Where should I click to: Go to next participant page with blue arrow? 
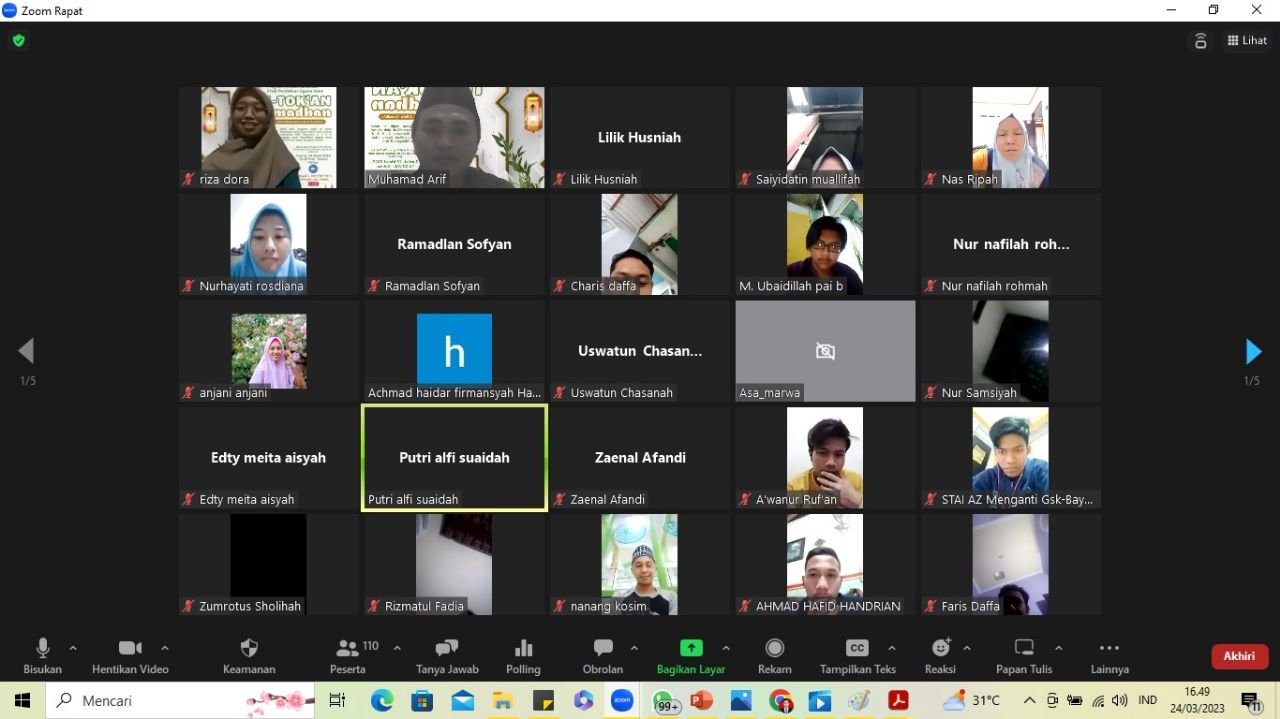click(x=1252, y=352)
